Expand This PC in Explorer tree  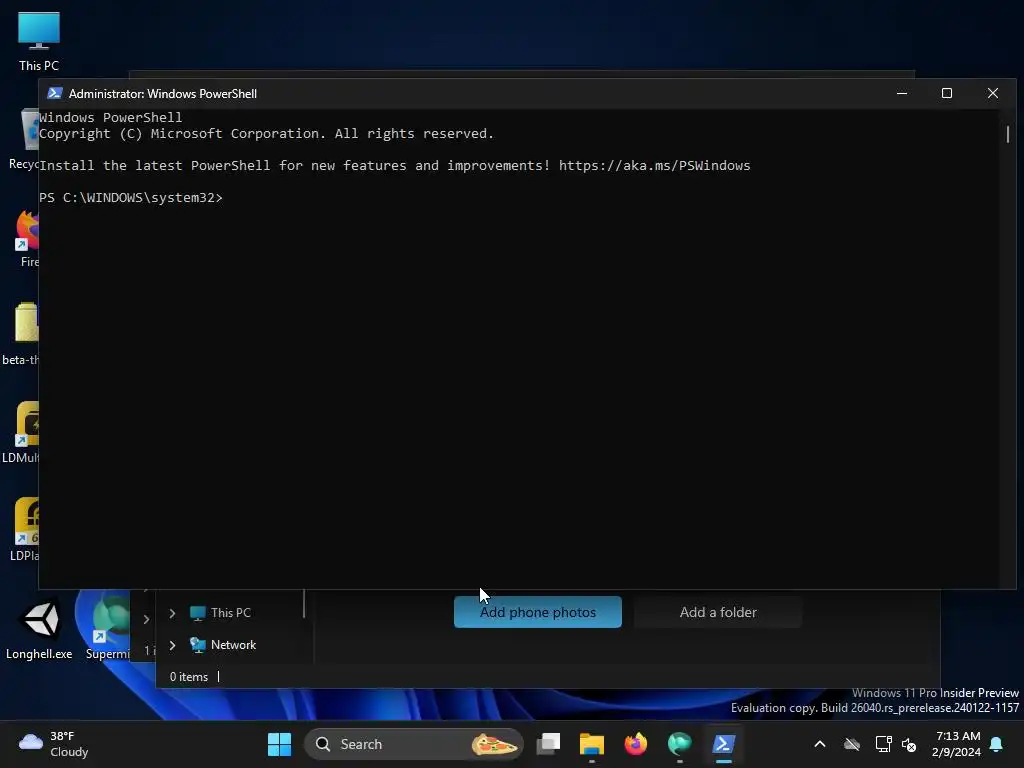pos(172,613)
